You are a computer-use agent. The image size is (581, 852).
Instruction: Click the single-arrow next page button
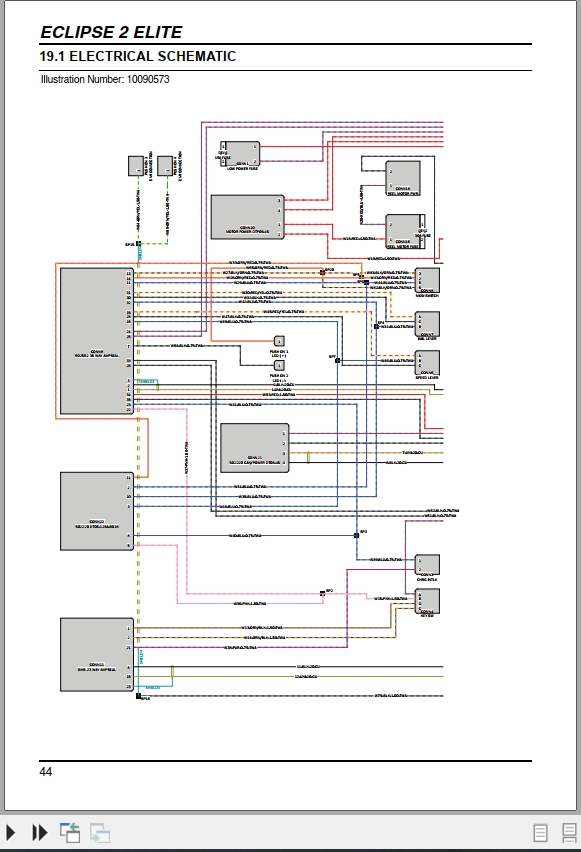tap(11, 832)
